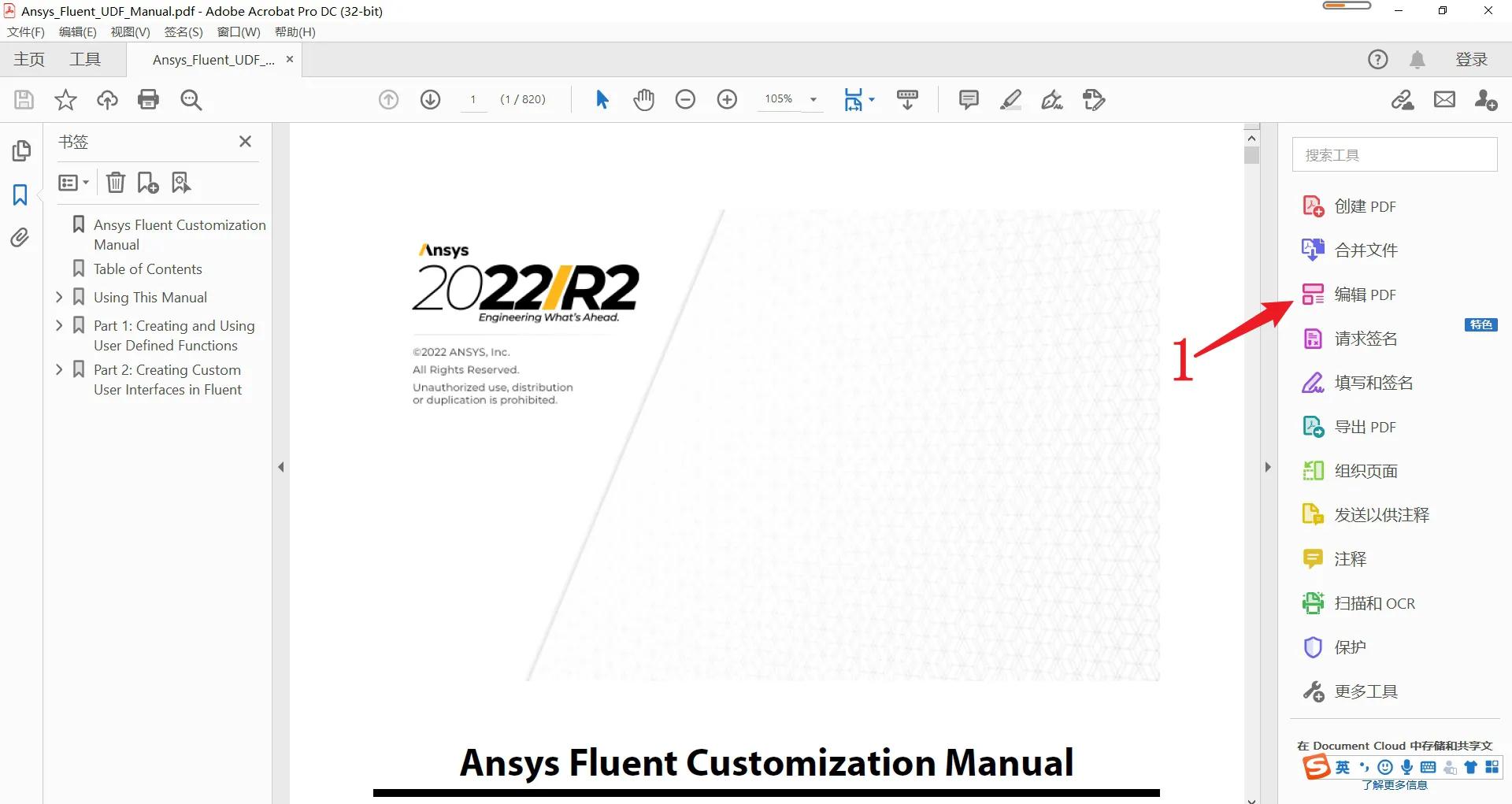Viewport: 1512px width, 804px height.
Task: Open the 帮助(H) menu
Action: [295, 31]
